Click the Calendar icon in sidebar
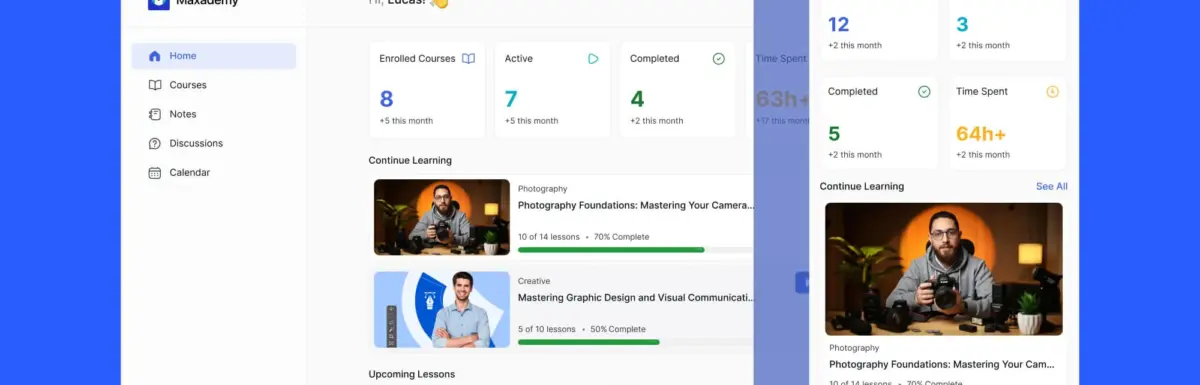Screen dimensions: 1200x385 point(154,172)
